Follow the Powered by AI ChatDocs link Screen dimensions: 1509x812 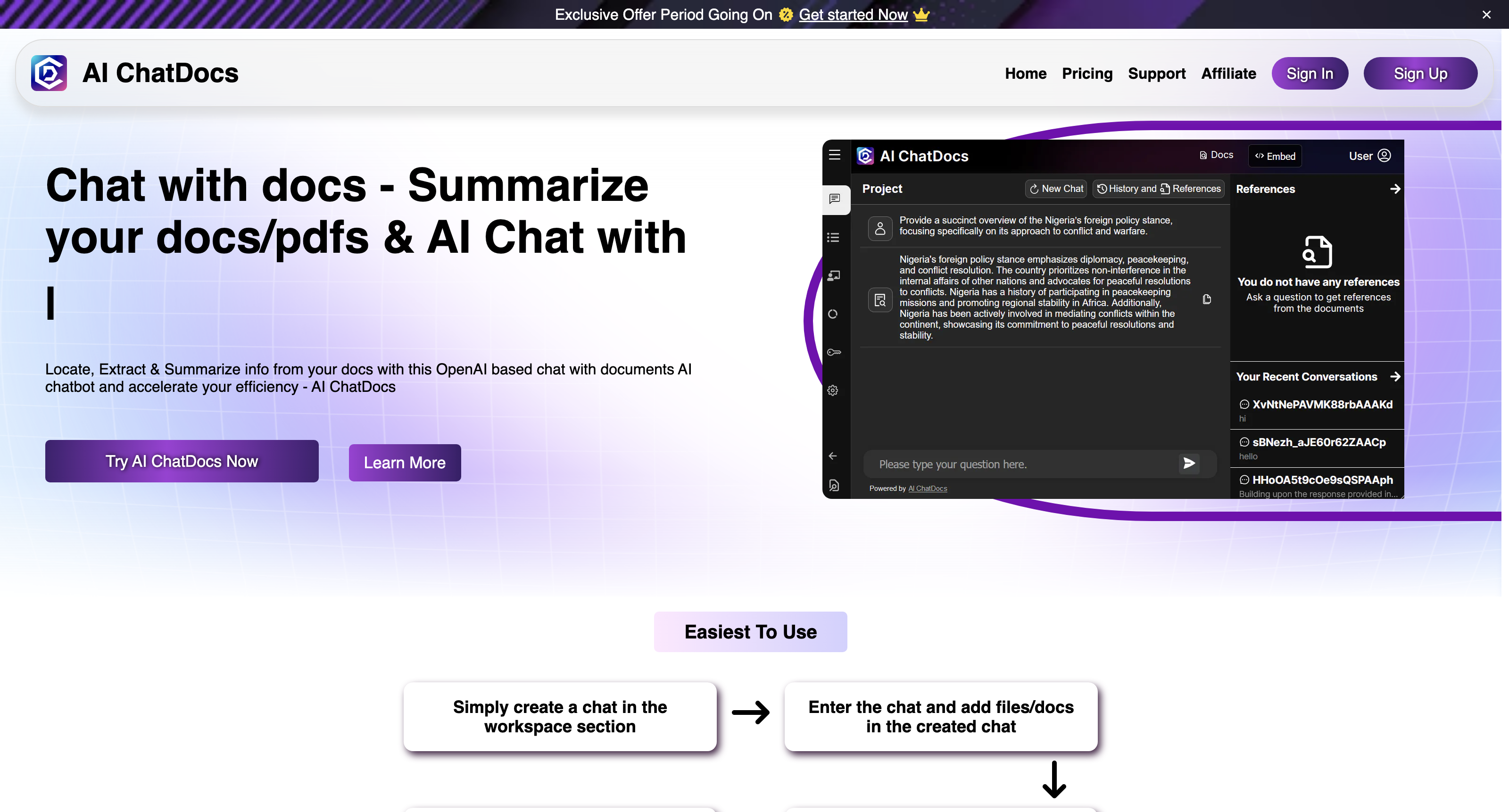click(x=927, y=489)
